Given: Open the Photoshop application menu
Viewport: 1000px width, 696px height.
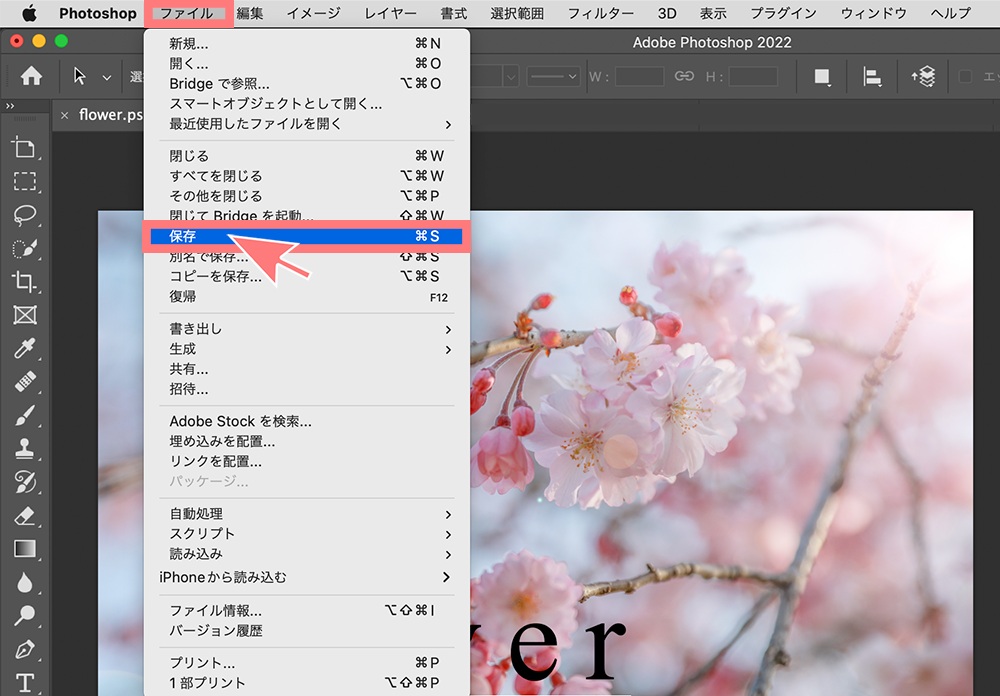Looking at the screenshot, I should tap(98, 13).
